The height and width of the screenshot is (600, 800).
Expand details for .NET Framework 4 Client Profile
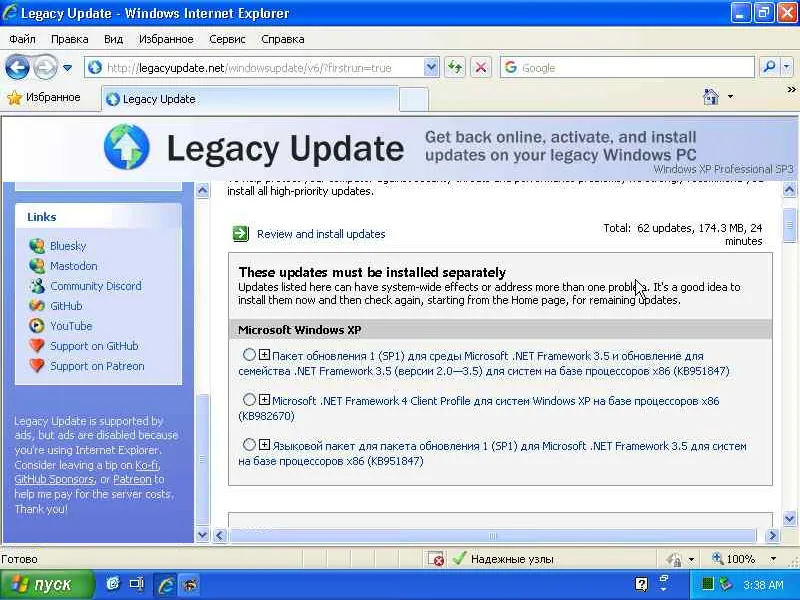point(264,399)
